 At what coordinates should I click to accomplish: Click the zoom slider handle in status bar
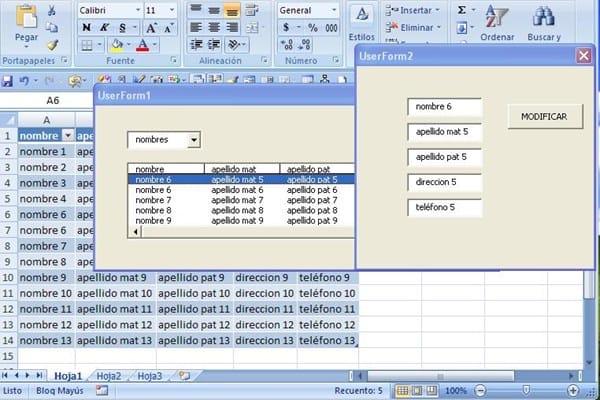point(526,390)
